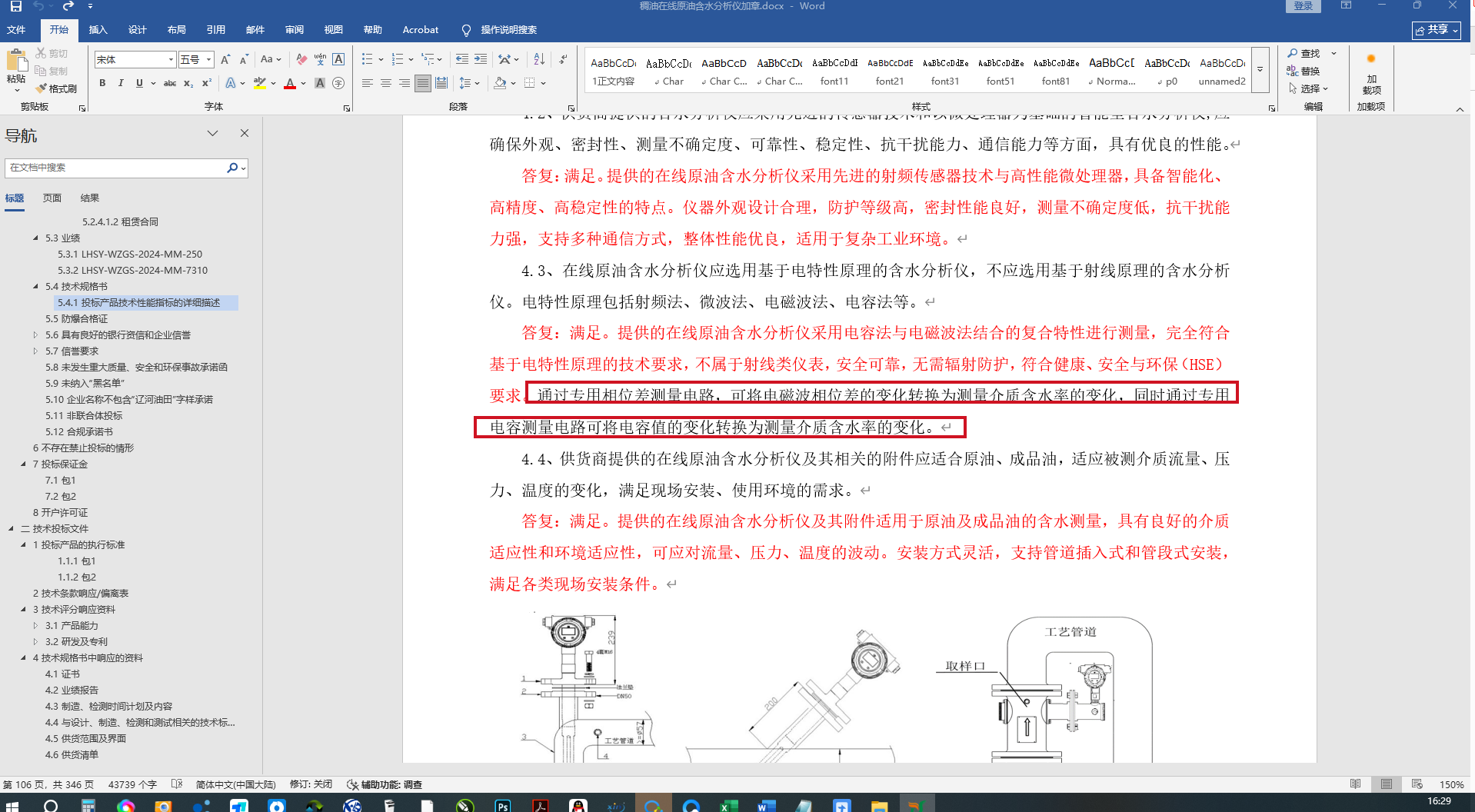
Task: Apply a bulleted list
Action: pyautogui.click(x=368, y=59)
